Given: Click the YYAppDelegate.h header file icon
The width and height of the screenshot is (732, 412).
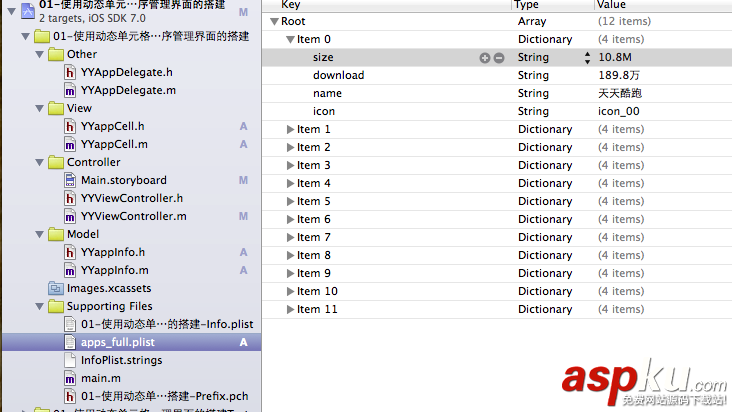Looking at the screenshot, I should [70, 72].
